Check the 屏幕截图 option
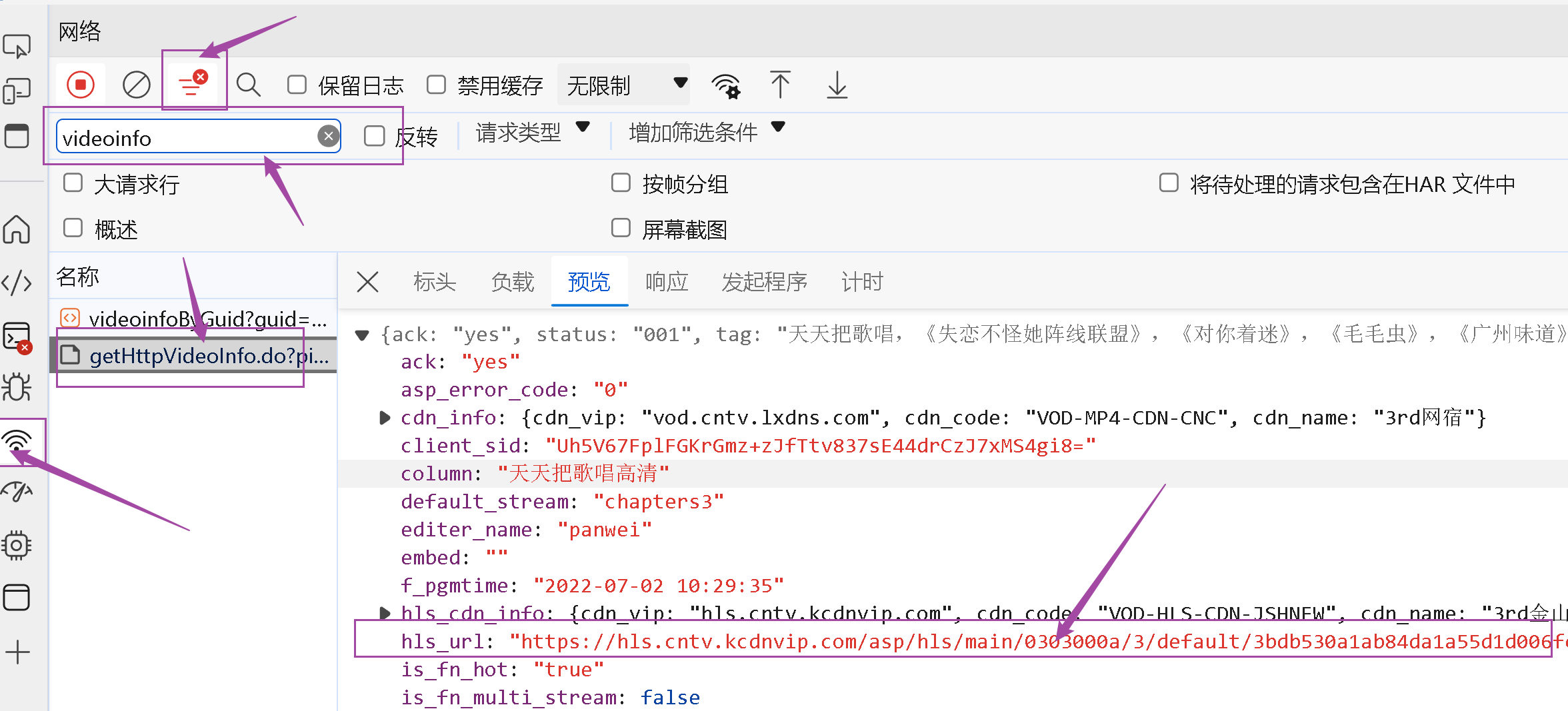 tap(621, 228)
